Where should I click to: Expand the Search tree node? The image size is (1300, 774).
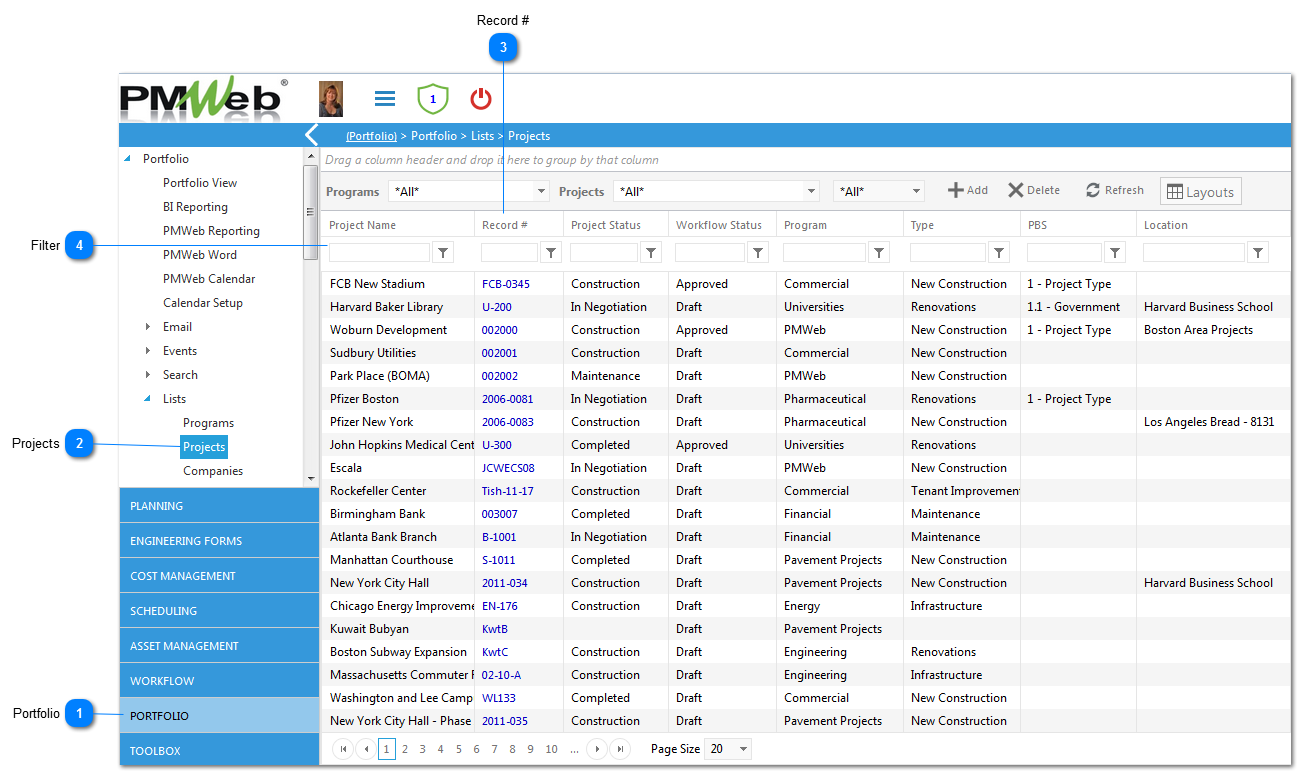tap(148, 375)
